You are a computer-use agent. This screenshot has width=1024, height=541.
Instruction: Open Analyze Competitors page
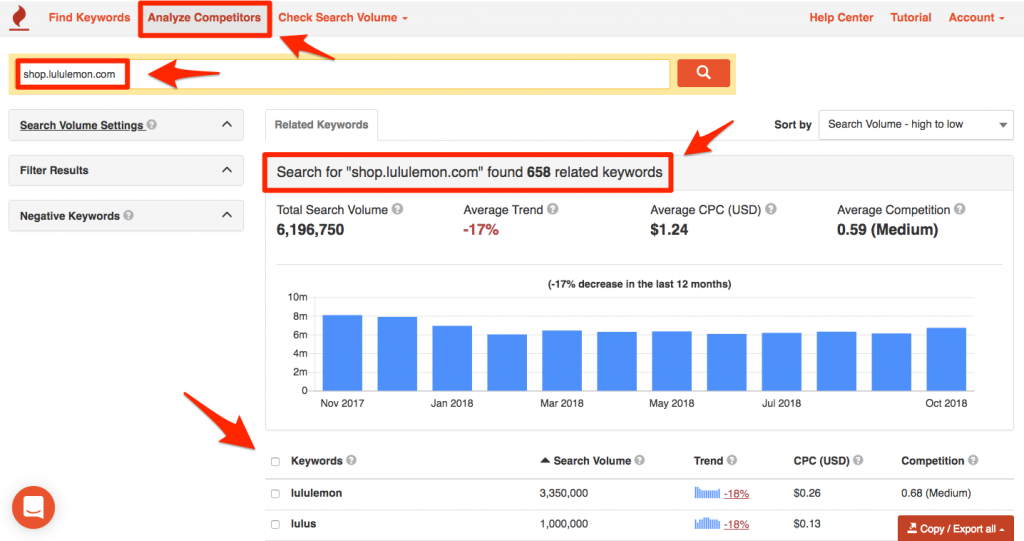click(x=204, y=18)
